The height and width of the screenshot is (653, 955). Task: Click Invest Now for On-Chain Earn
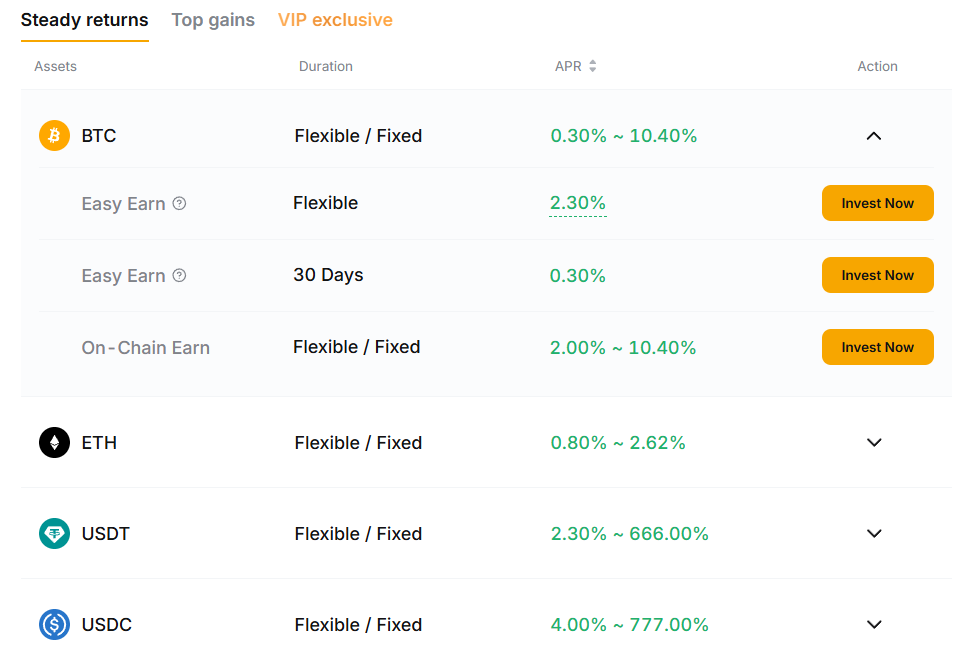pyautogui.click(x=877, y=347)
